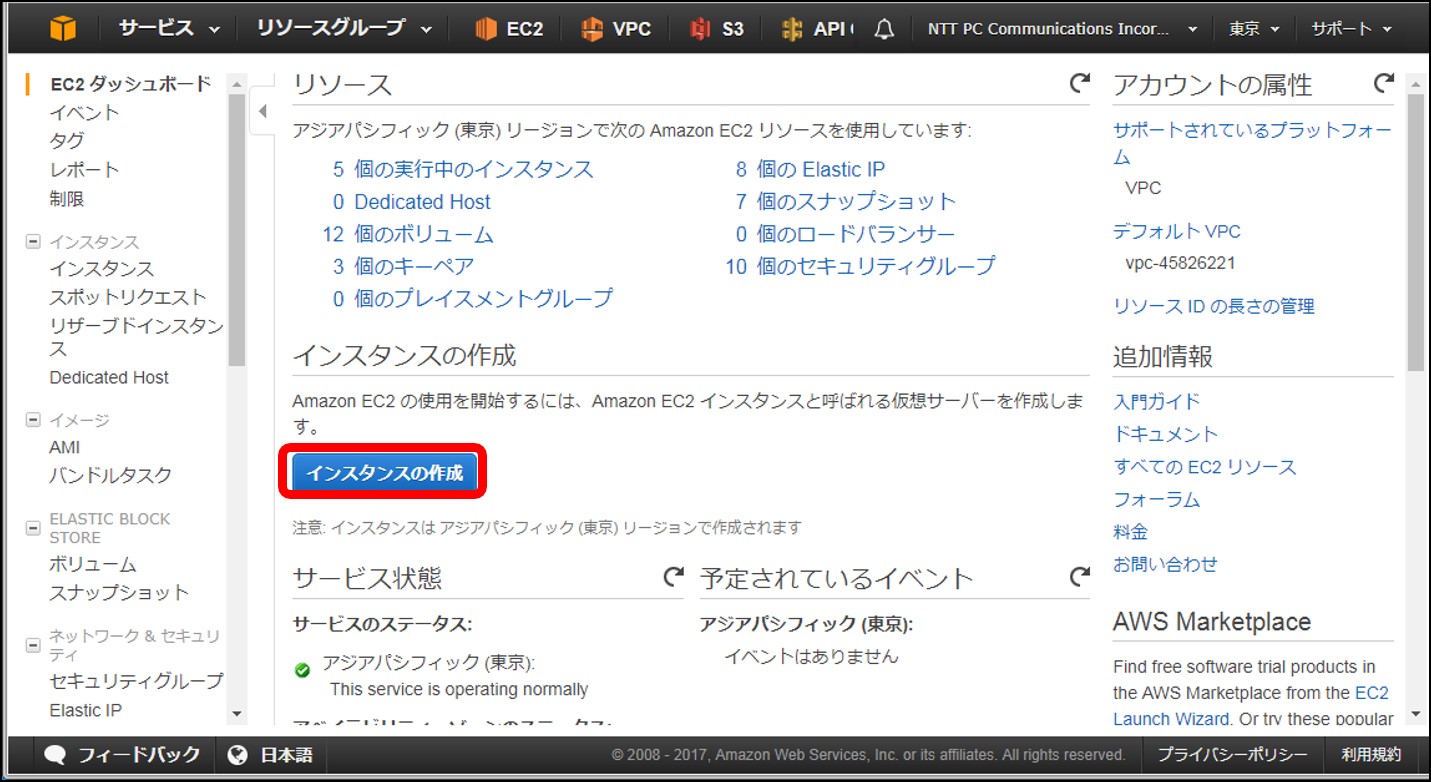This screenshot has height=782, width=1431.
Task: Open スナップショット in sidebar
Action: click(x=119, y=593)
